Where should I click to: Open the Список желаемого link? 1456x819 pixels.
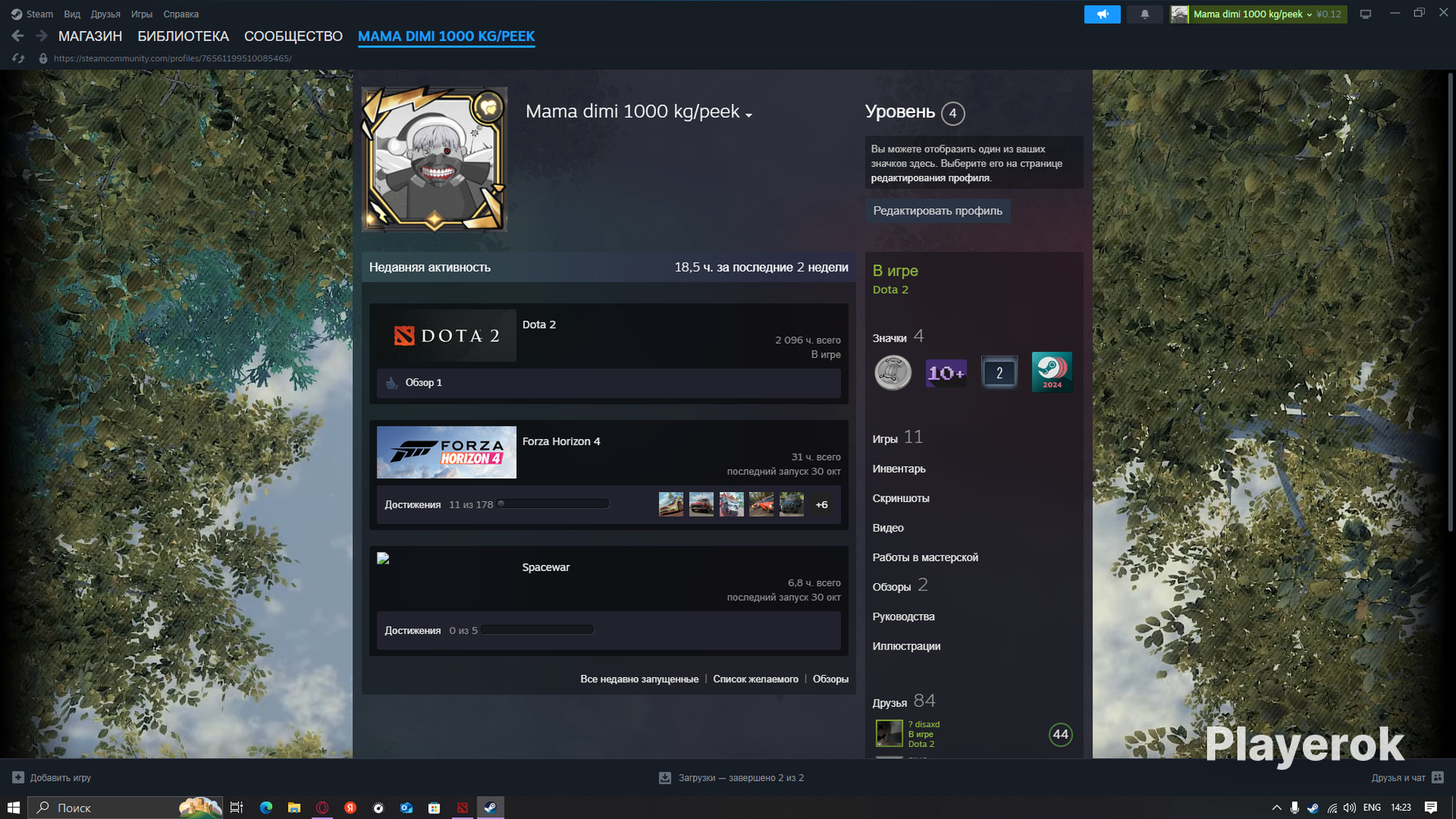(x=756, y=679)
